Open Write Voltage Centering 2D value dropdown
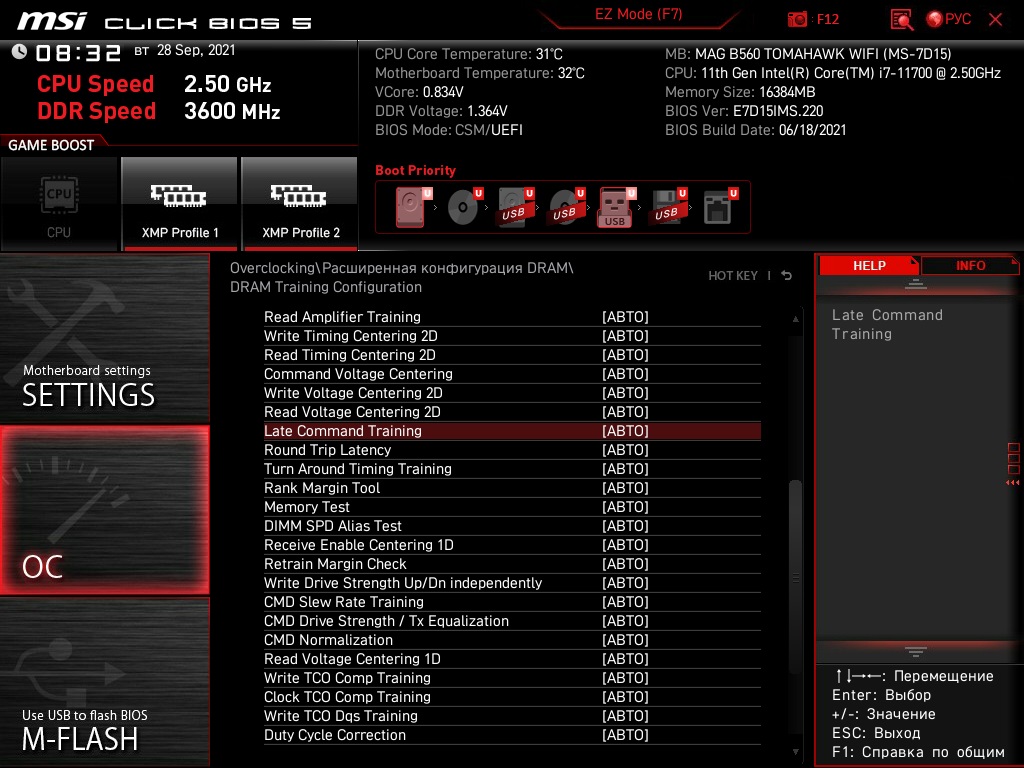This screenshot has height=768, width=1024. click(x=625, y=392)
